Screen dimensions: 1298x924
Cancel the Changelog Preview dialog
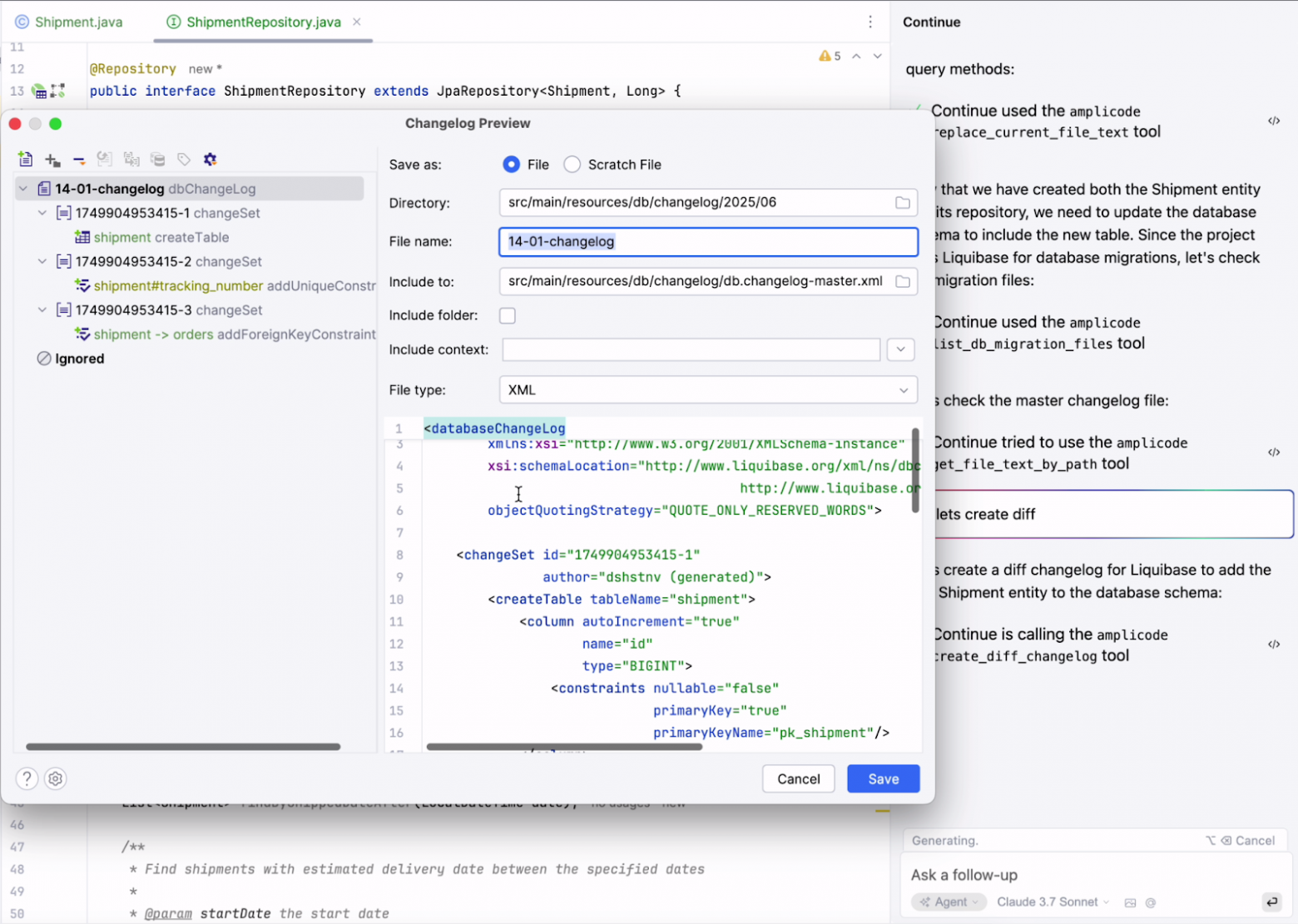point(797,778)
